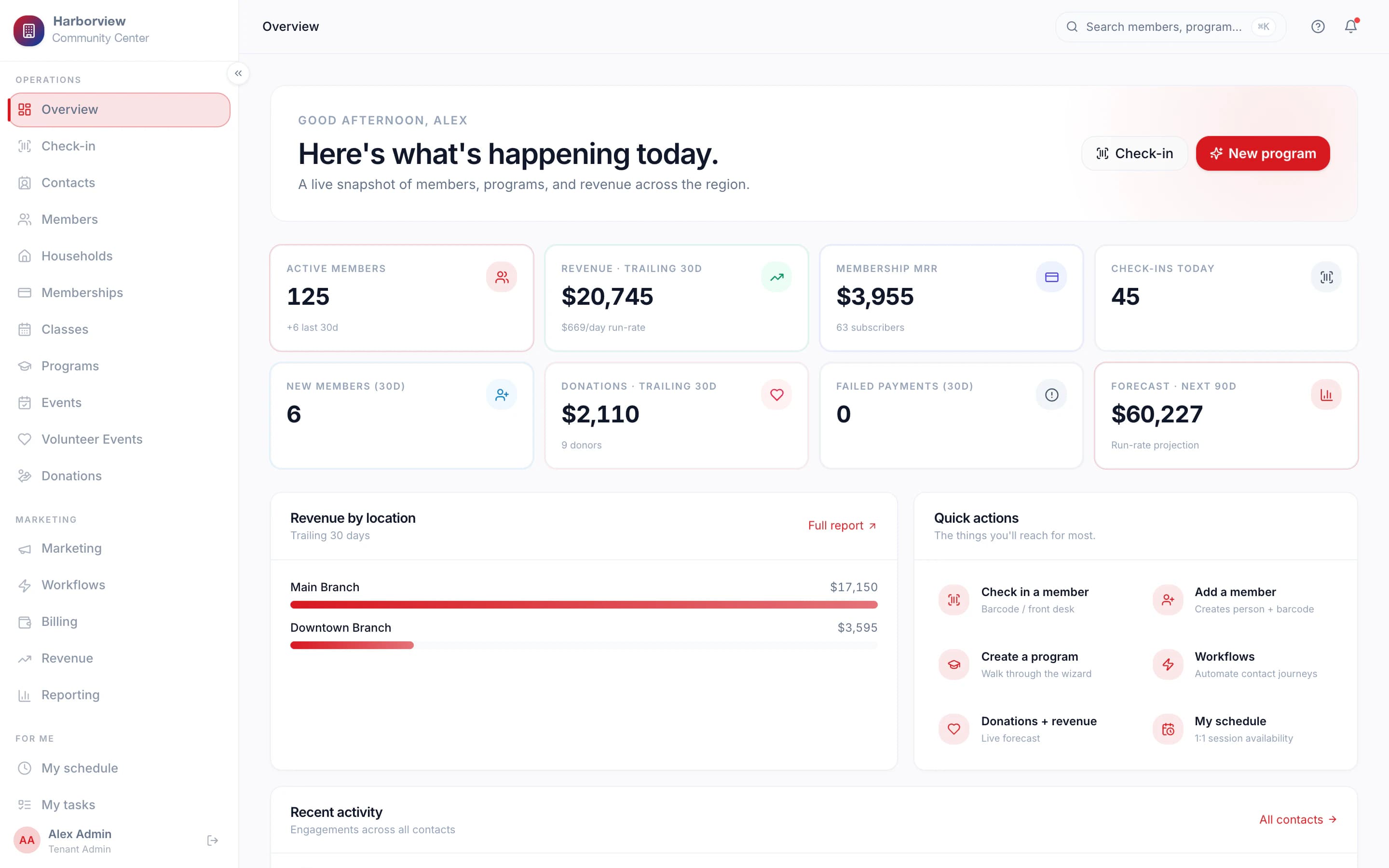This screenshot has width=1389, height=868.
Task: Click the $60,227 forecast value
Action: coord(1157,415)
